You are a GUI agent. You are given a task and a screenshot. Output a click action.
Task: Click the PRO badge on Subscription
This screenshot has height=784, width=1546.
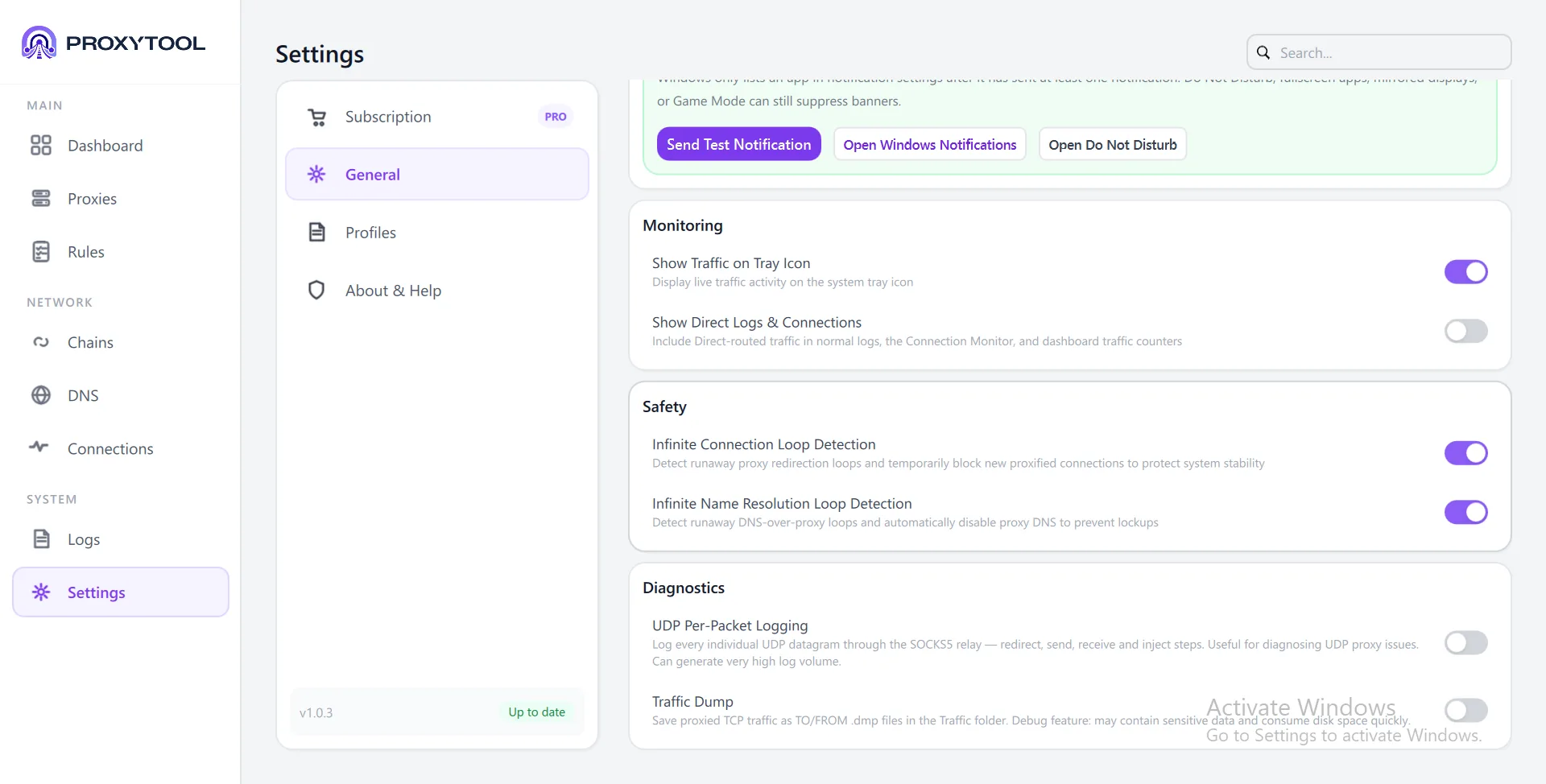556,117
